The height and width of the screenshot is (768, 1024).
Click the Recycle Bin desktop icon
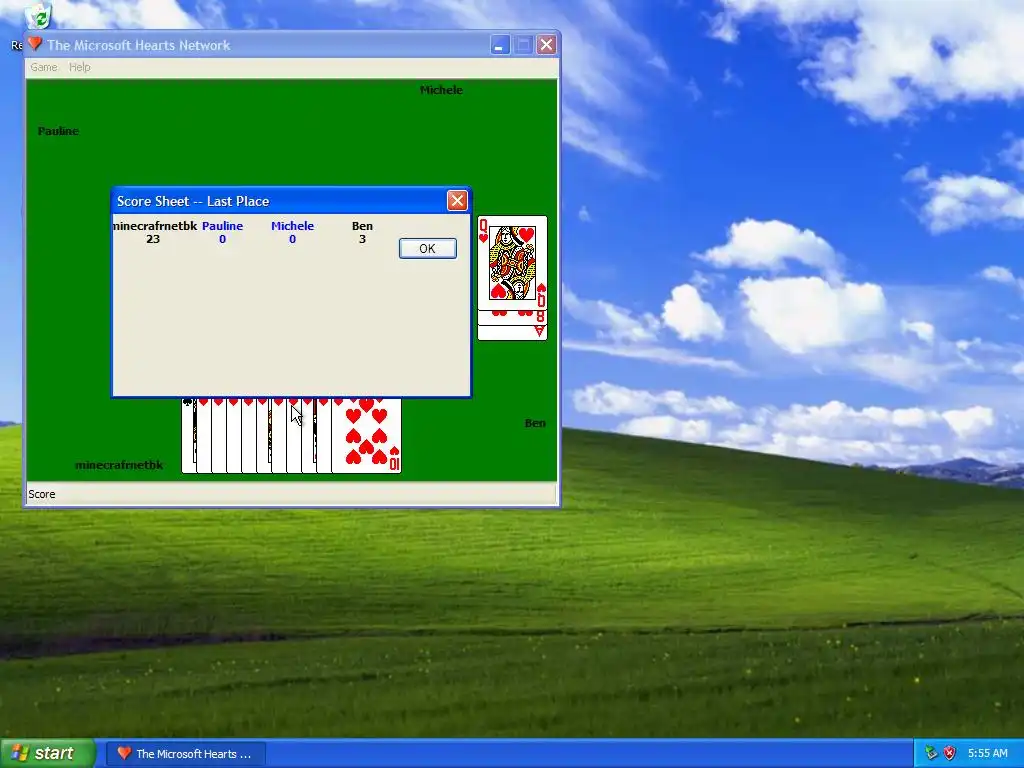(x=38, y=16)
